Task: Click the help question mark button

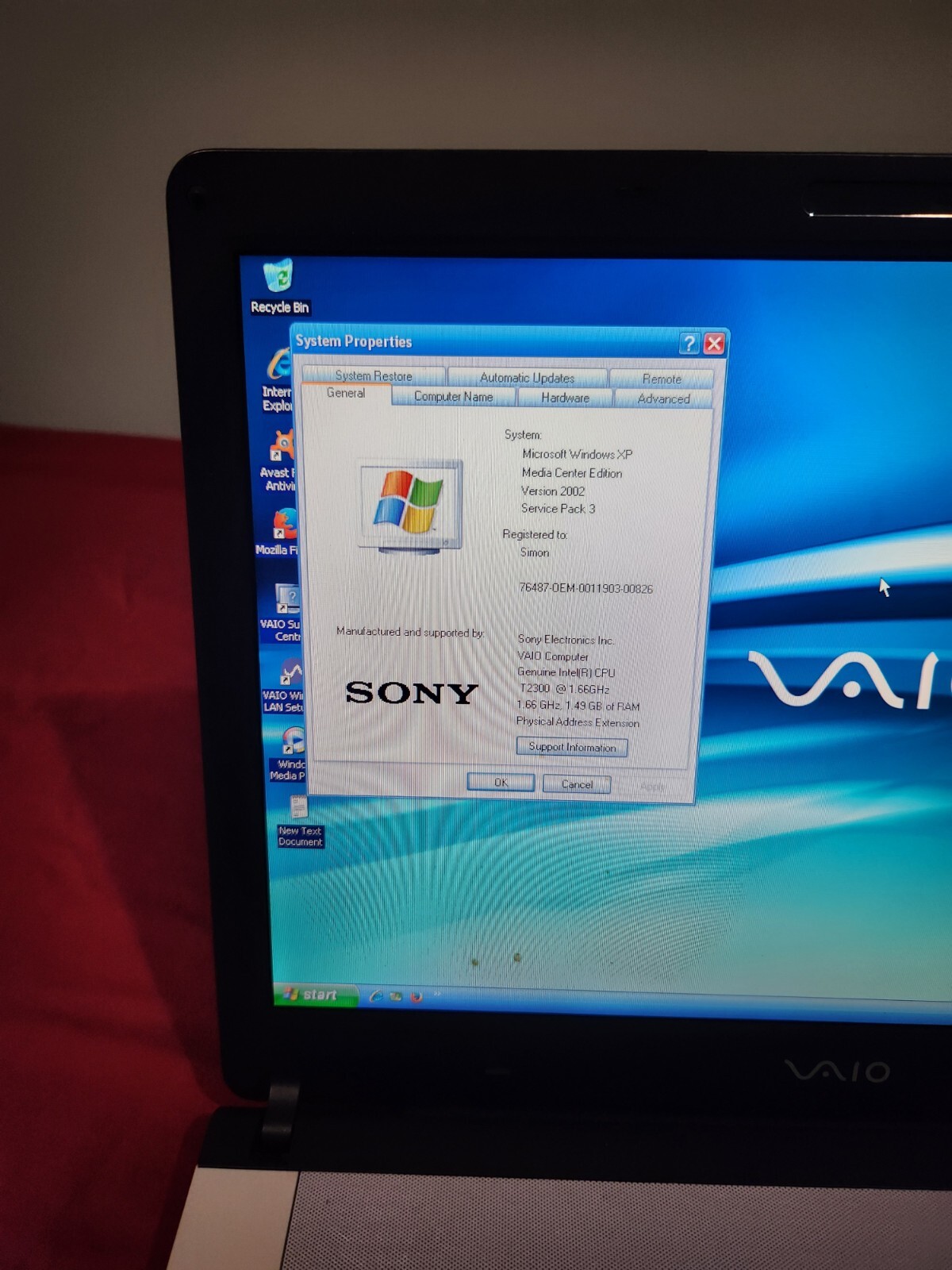Action: (x=689, y=344)
